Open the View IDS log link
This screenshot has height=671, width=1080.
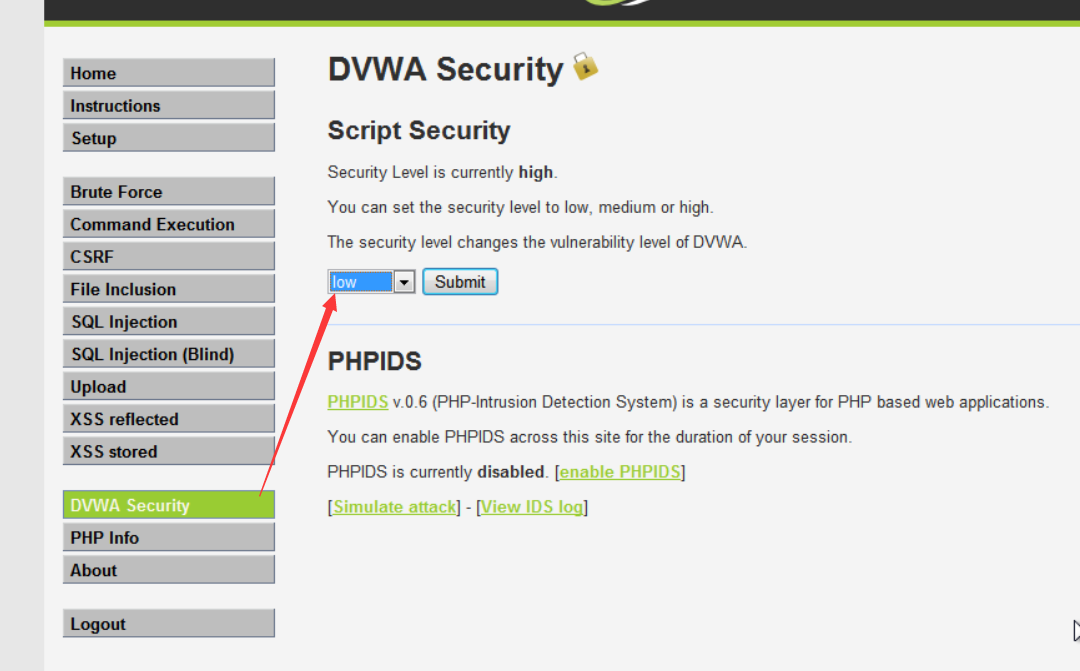(x=532, y=507)
